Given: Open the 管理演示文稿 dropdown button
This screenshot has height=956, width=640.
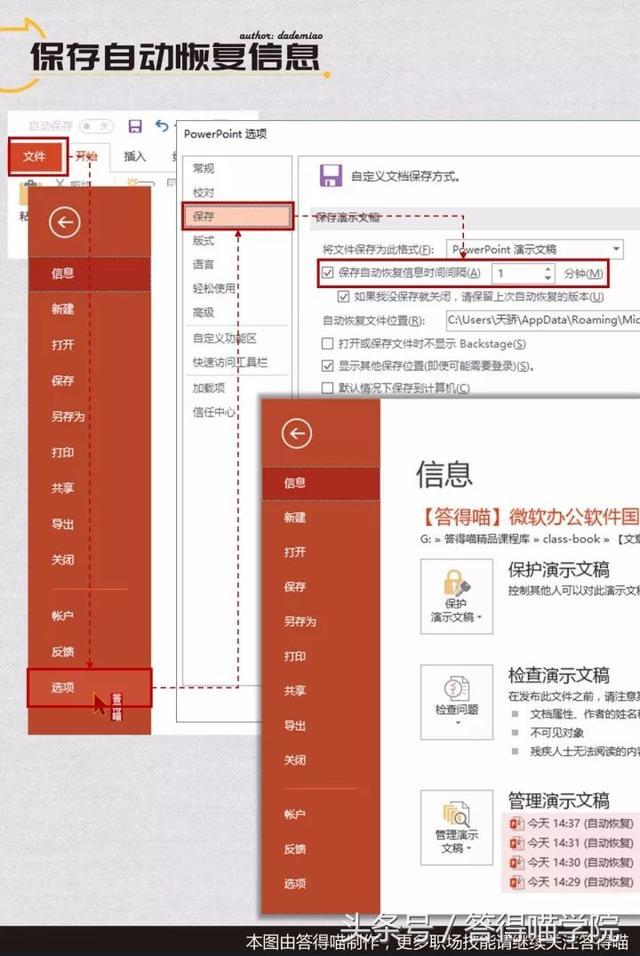Looking at the screenshot, I should tap(457, 827).
